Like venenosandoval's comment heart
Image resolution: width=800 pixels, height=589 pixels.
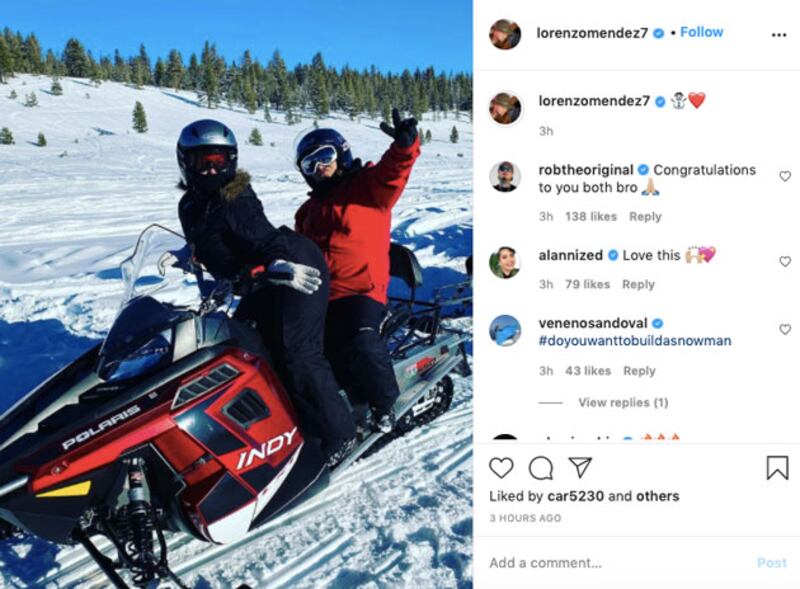(785, 329)
